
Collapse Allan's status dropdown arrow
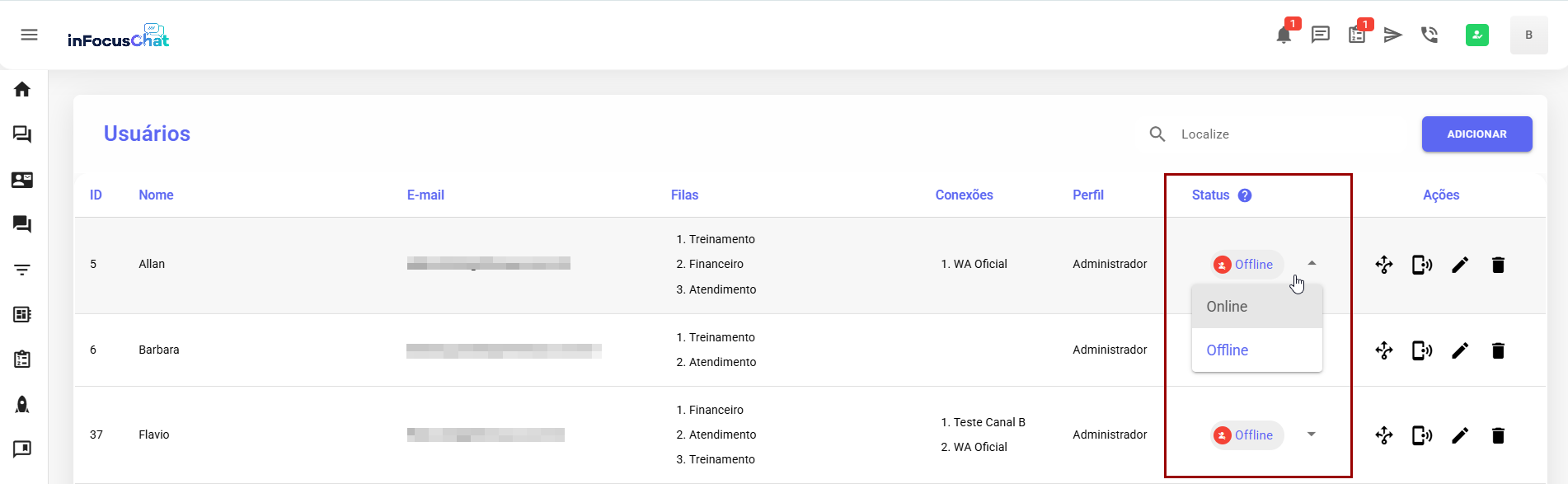pos(1312,264)
